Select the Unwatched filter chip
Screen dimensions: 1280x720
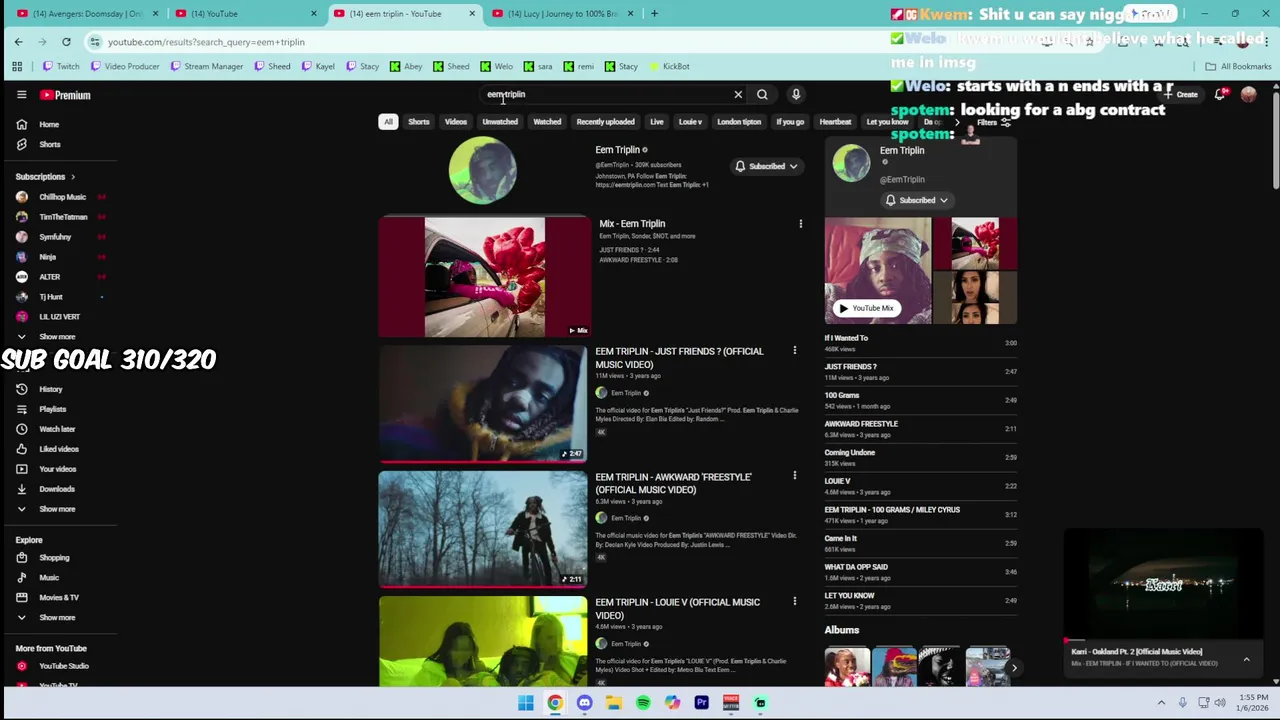pos(500,122)
